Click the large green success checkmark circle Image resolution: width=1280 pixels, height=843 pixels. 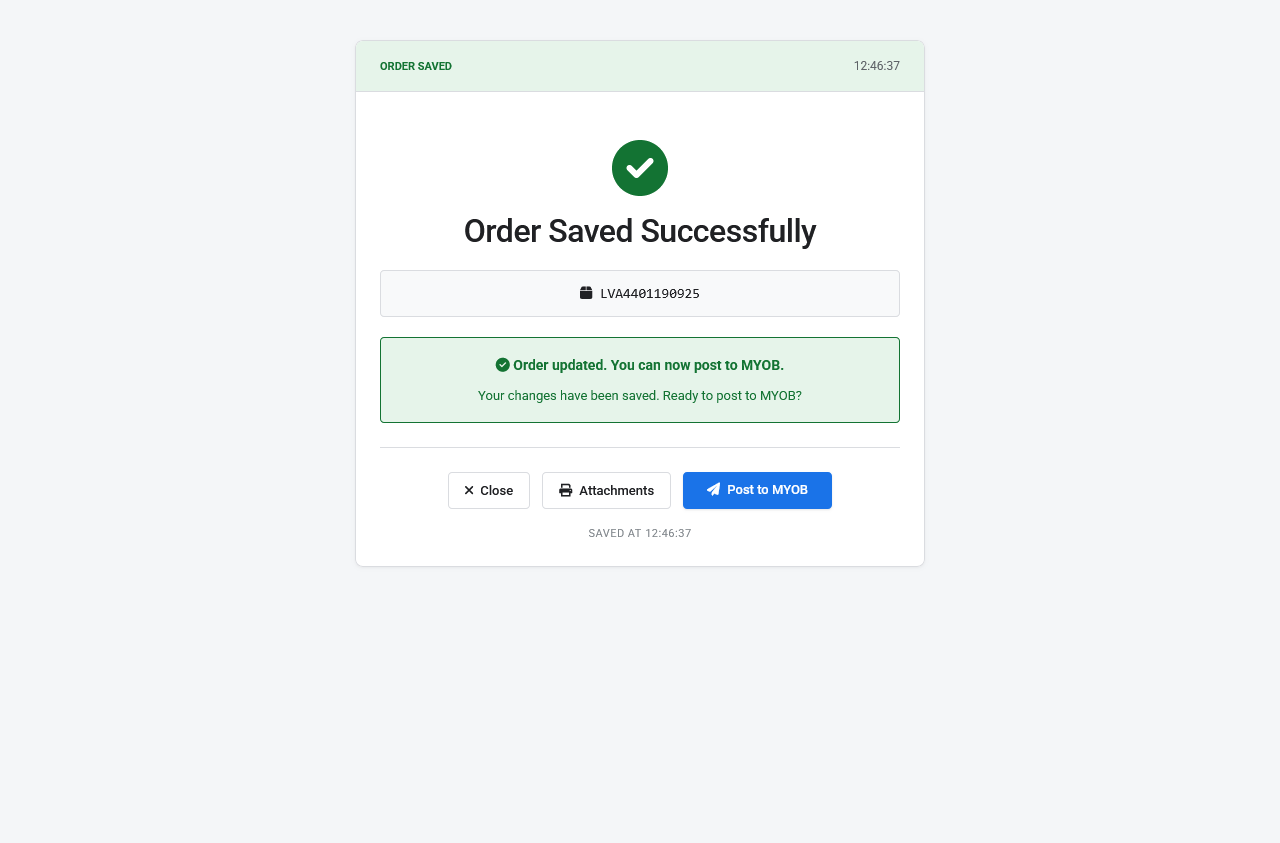click(640, 168)
